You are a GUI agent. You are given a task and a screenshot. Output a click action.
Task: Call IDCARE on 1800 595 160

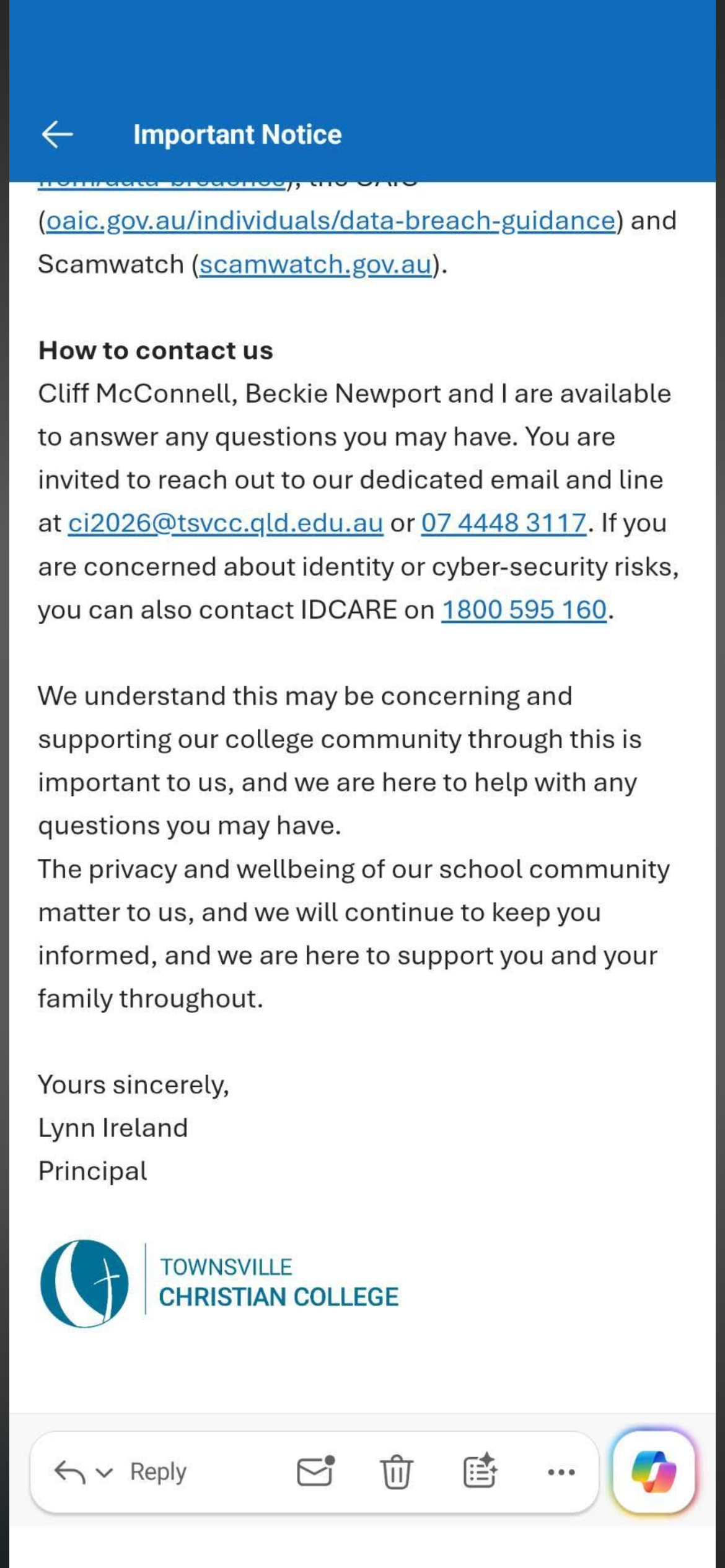pyautogui.click(x=524, y=610)
